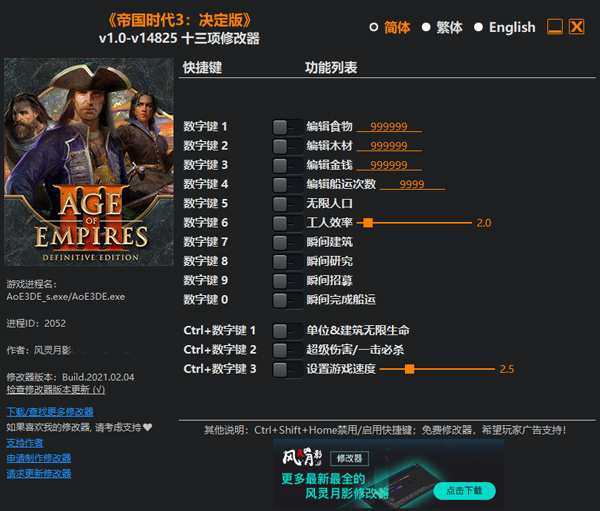600x511 pixels.
Task: Toggle 单位&建筑无限生命 switch
Action: (x=287, y=330)
